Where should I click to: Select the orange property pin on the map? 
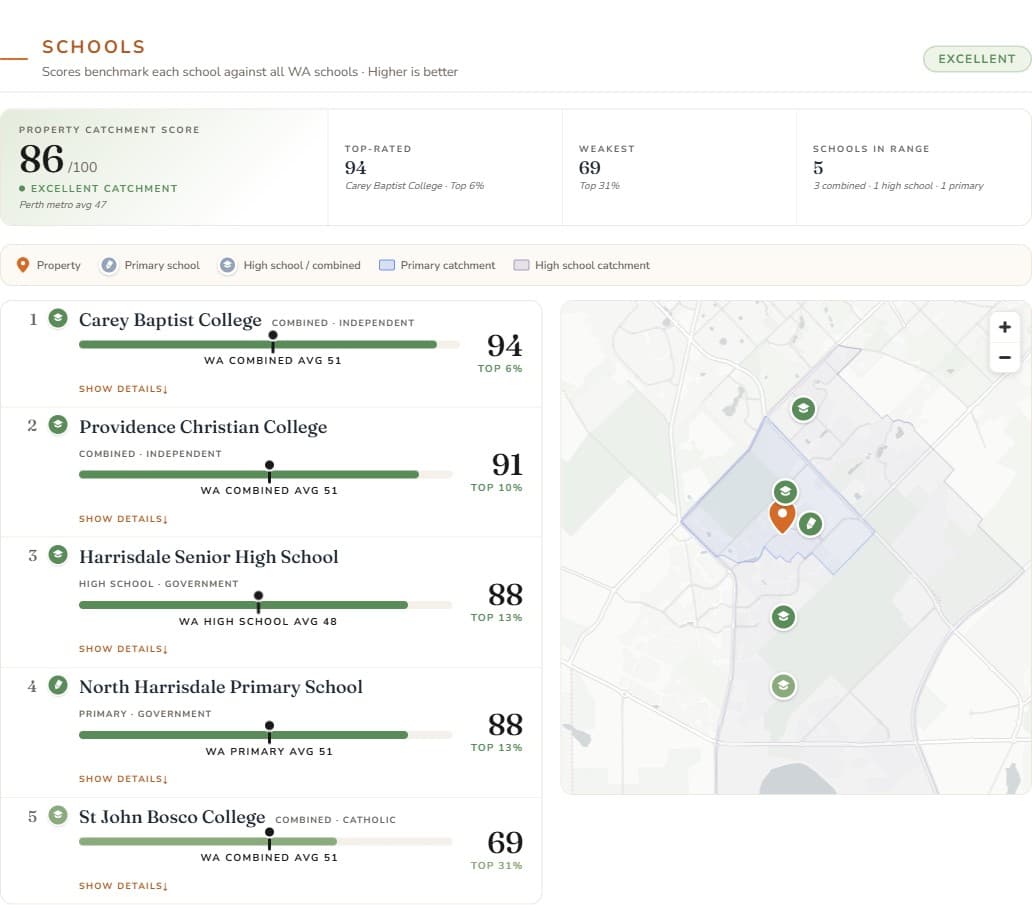782,517
